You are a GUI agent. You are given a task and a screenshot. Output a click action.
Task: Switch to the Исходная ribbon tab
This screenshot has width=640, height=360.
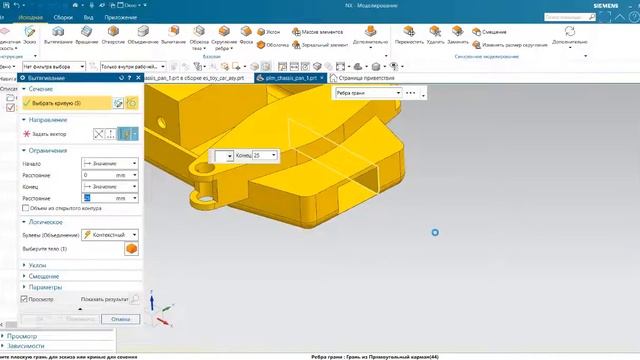pyautogui.click(x=31, y=18)
